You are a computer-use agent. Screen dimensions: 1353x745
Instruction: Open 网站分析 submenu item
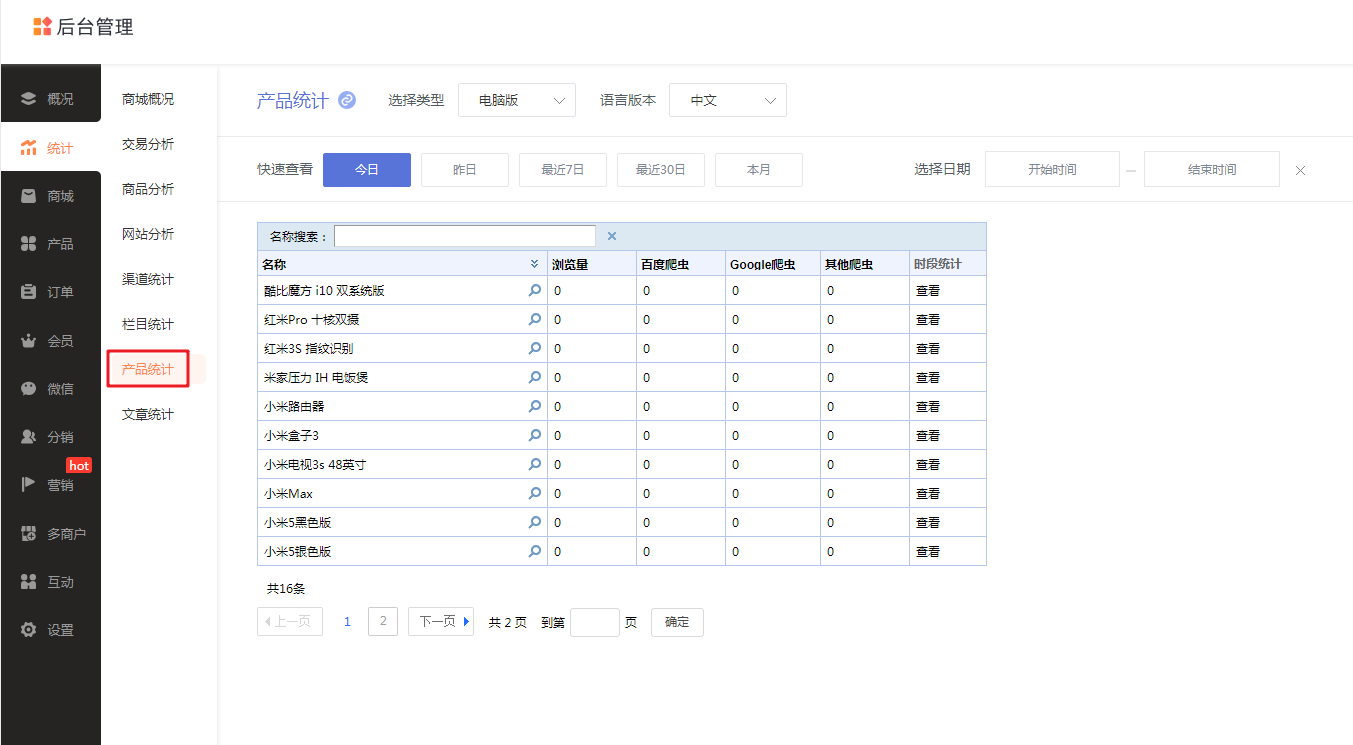point(148,234)
